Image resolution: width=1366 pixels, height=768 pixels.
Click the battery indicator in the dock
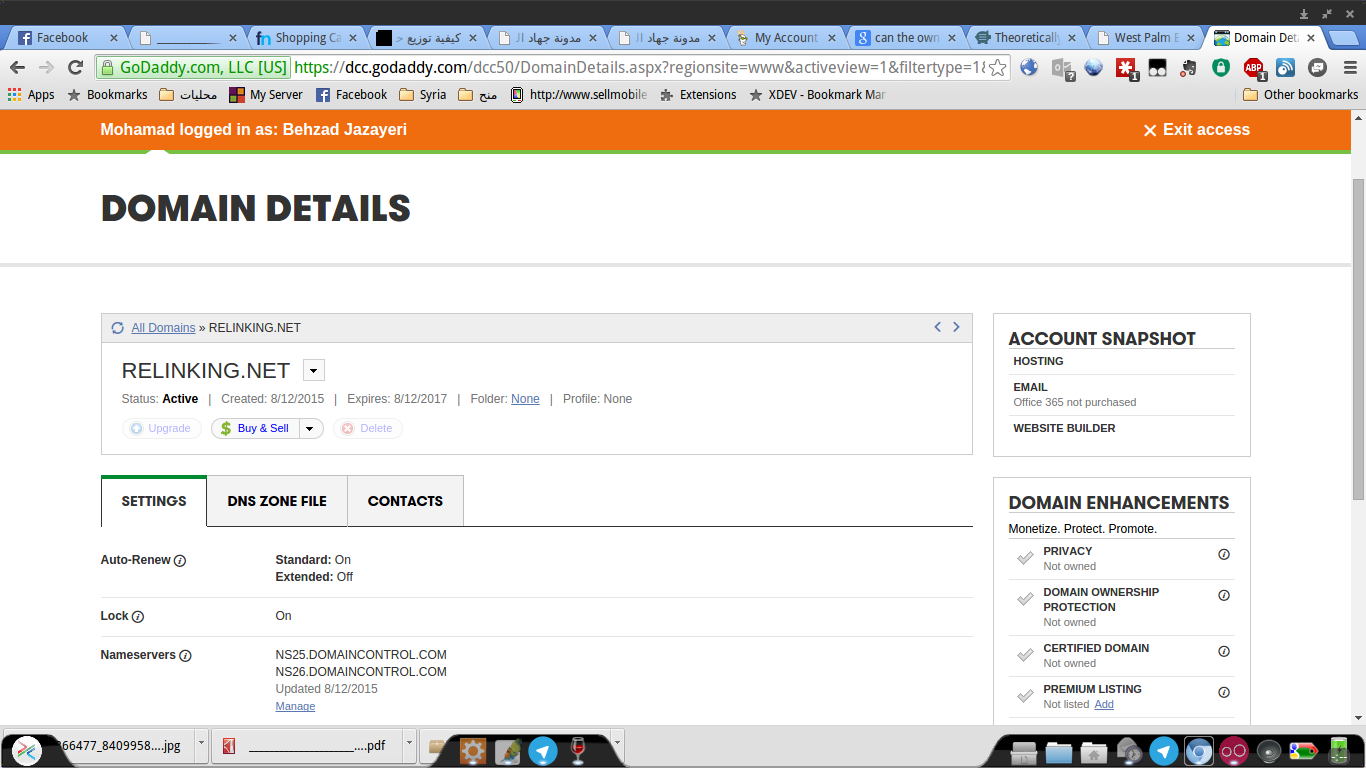click(x=1338, y=751)
